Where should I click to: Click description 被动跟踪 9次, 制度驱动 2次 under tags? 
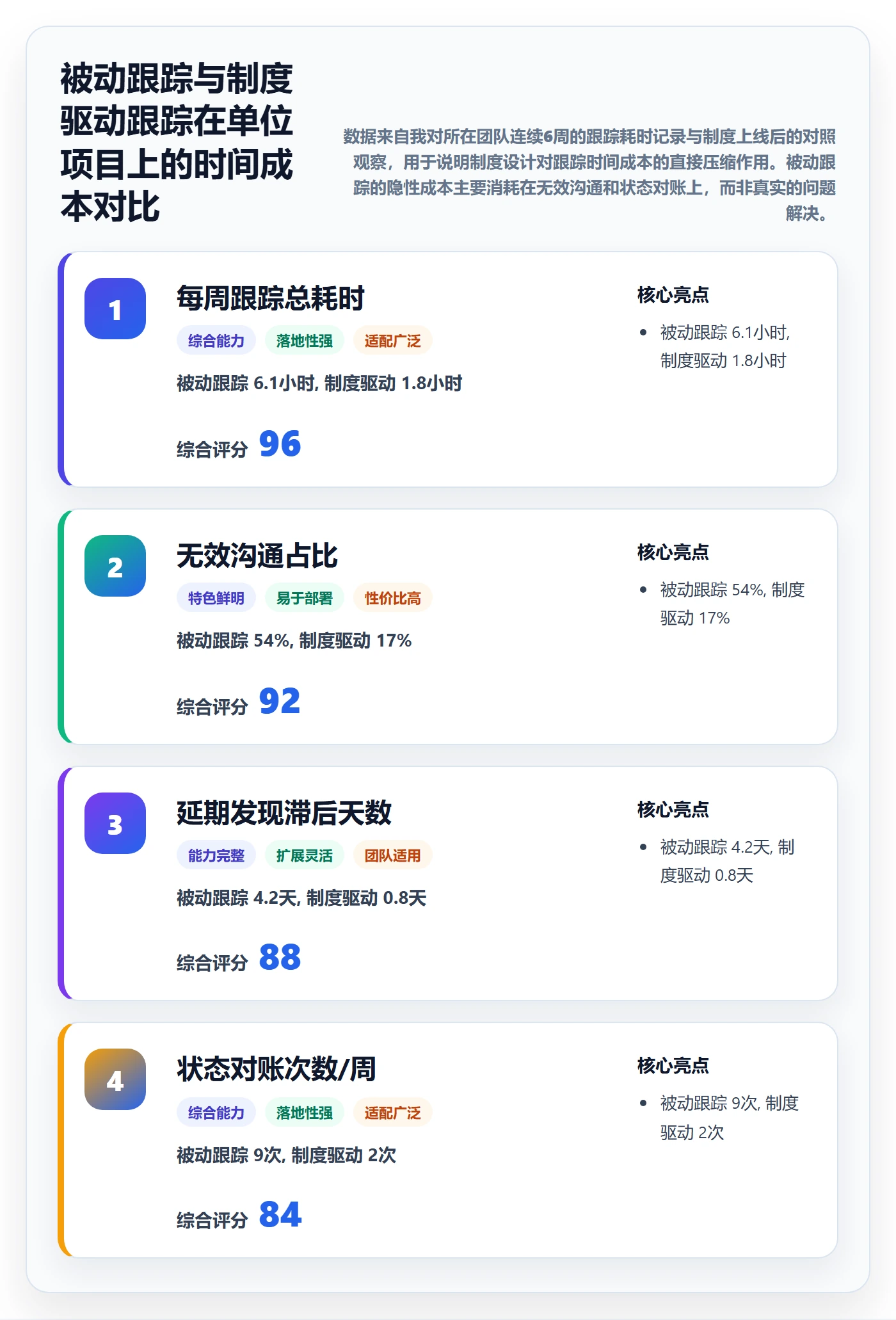[287, 1155]
